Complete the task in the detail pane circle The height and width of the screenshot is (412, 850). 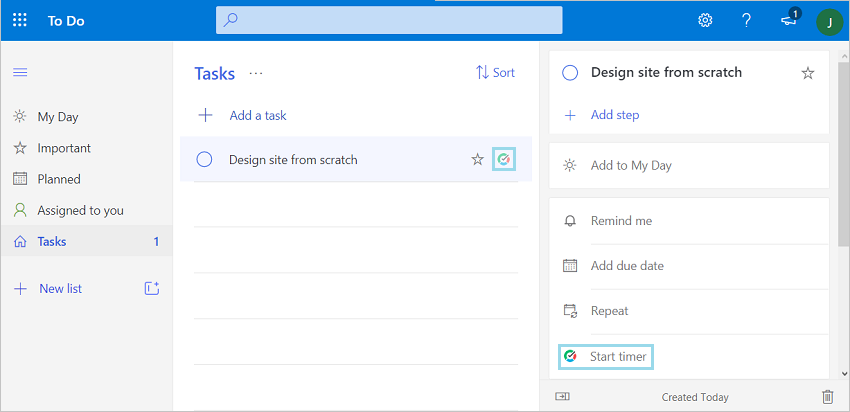570,73
